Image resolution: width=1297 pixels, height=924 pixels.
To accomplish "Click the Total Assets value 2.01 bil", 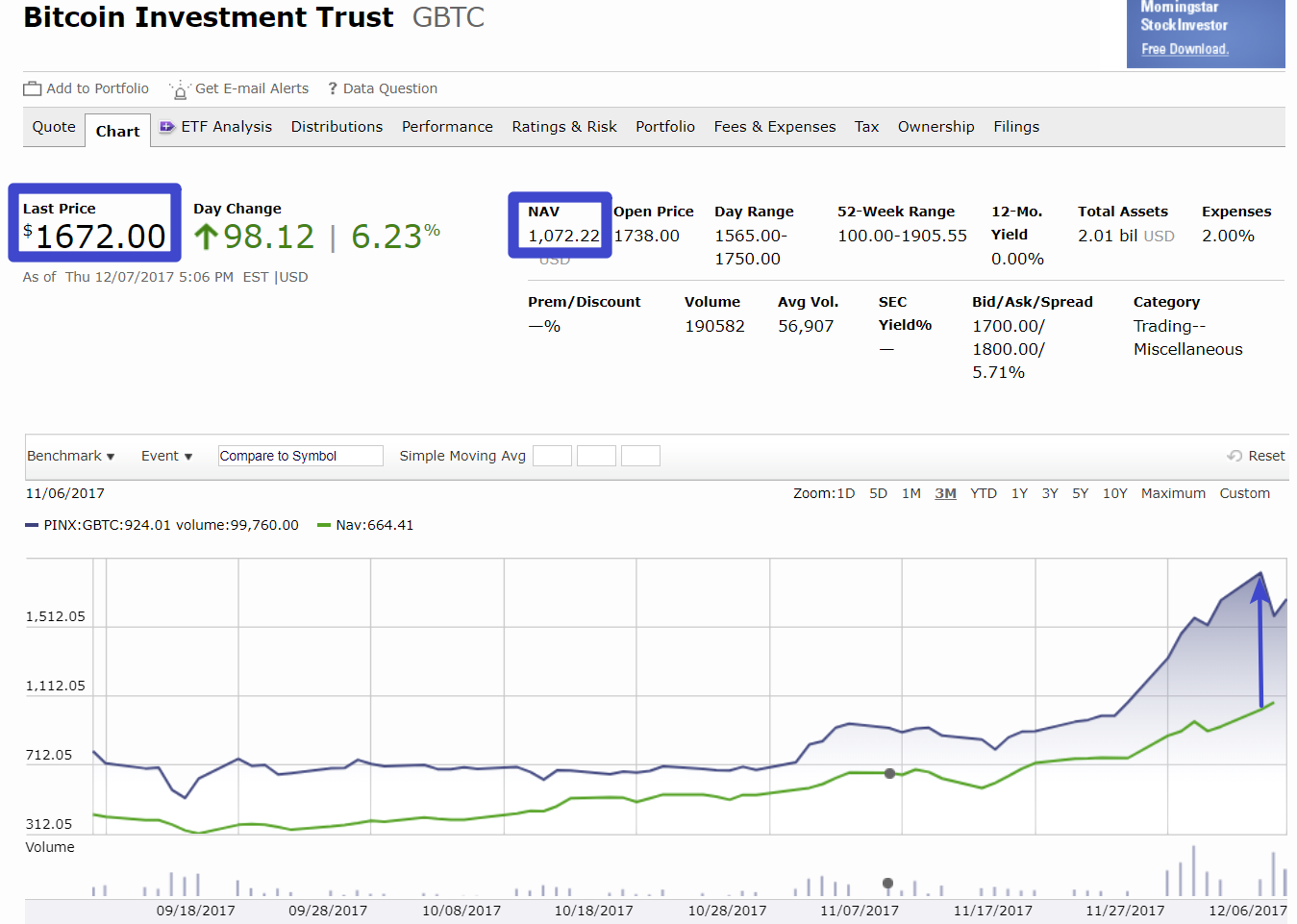I will [x=1108, y=236].
